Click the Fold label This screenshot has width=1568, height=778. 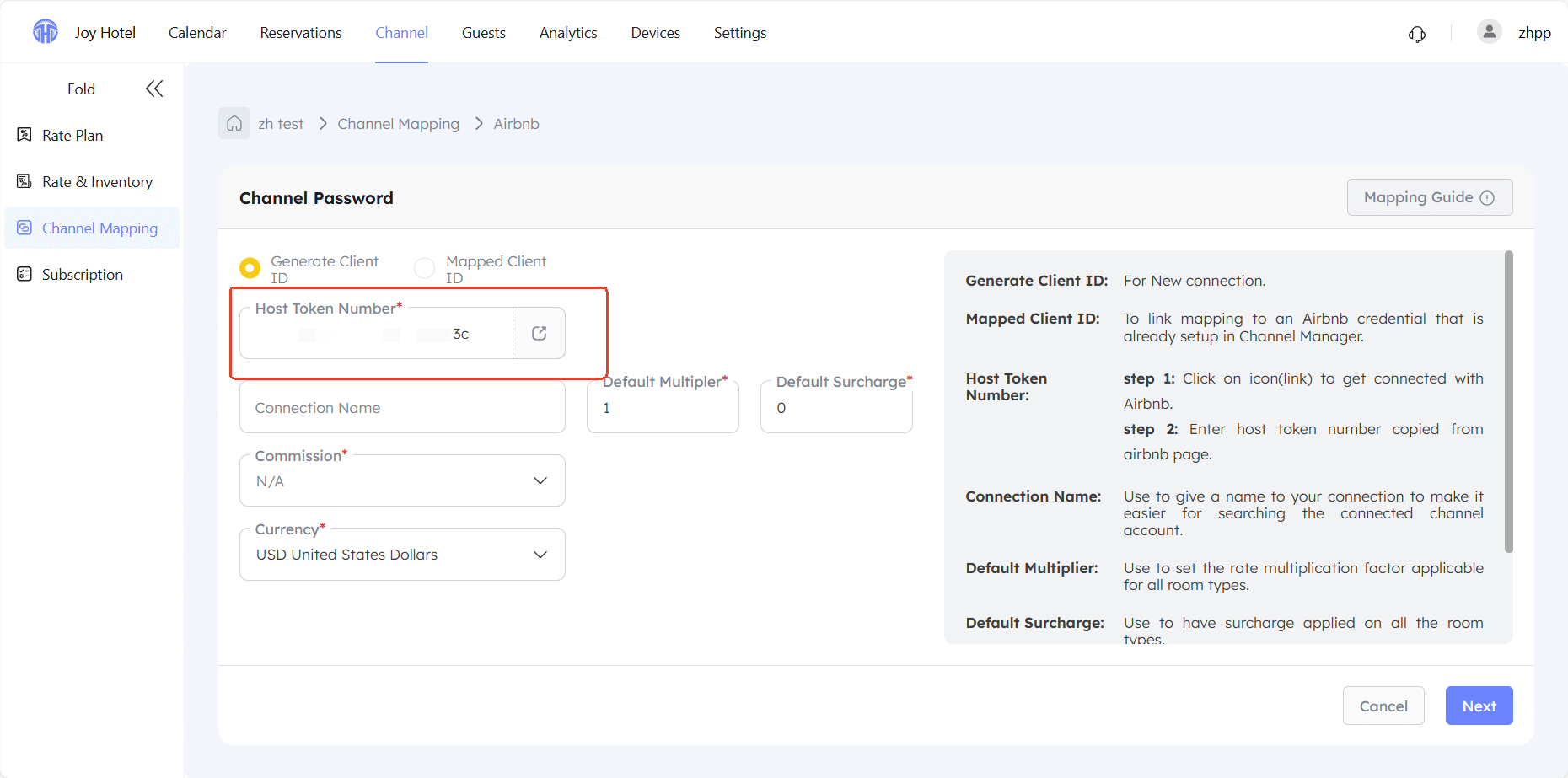[81, 89]
